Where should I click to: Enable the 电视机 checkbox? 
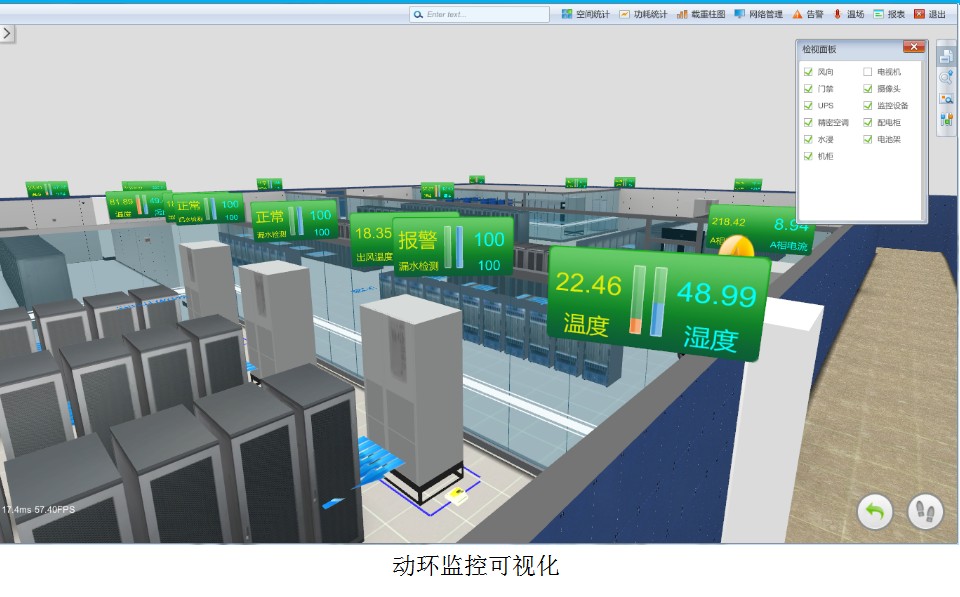coord(868,72)
